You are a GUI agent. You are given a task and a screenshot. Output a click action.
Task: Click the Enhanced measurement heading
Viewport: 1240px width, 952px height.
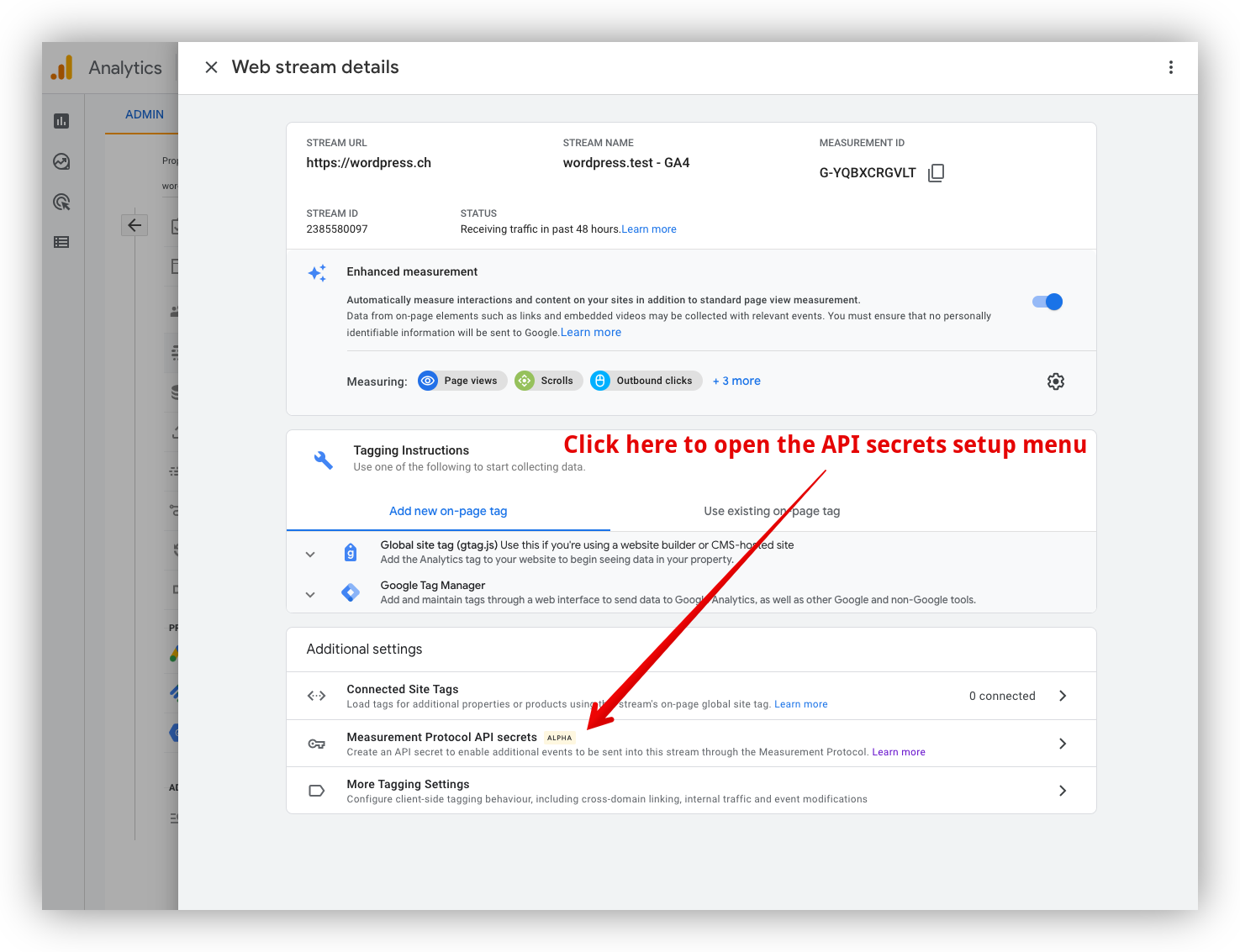pos(412,272)
